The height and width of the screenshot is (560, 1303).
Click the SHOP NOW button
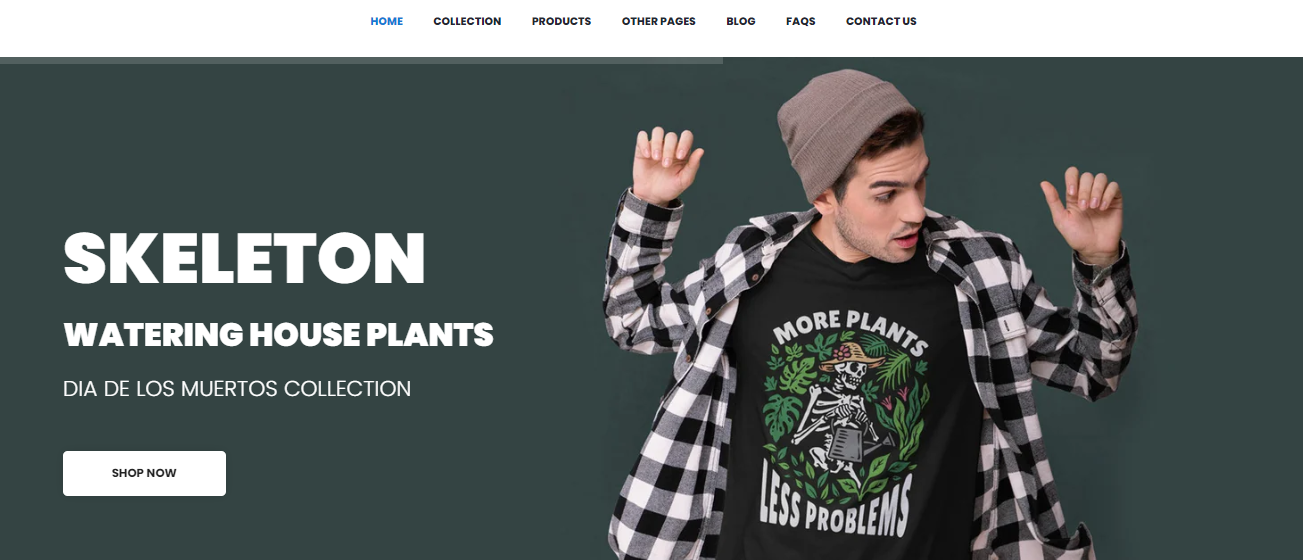pyautogui.click(x=144, y=473)
